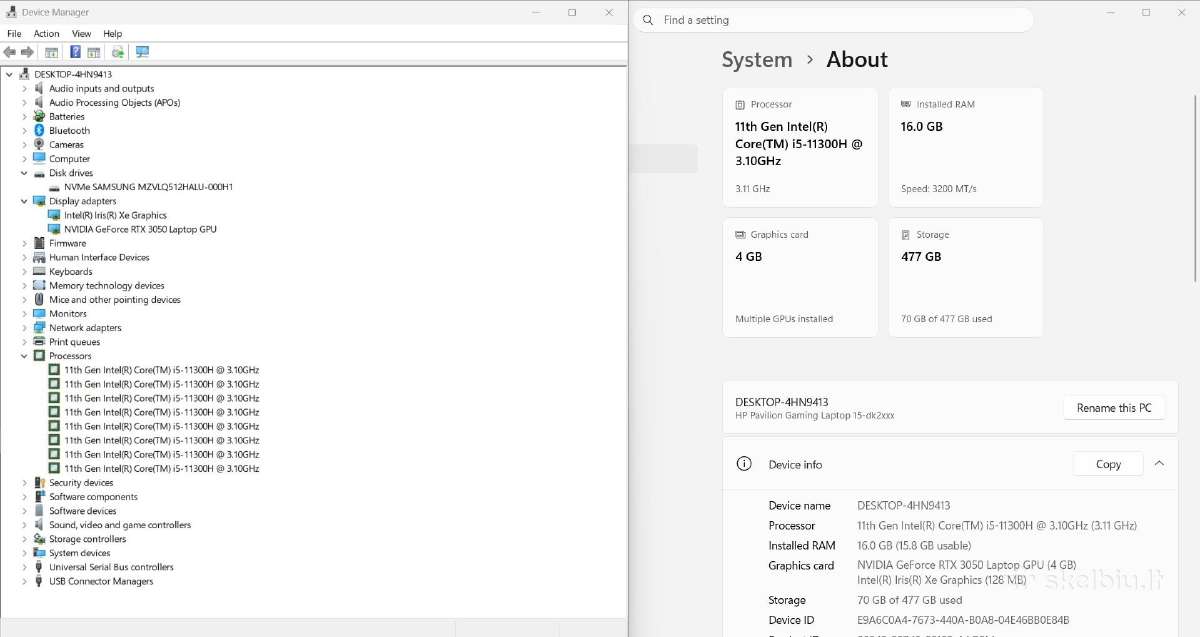
Task: Expand Sound, video and game controllers
Action: point(25,525)
